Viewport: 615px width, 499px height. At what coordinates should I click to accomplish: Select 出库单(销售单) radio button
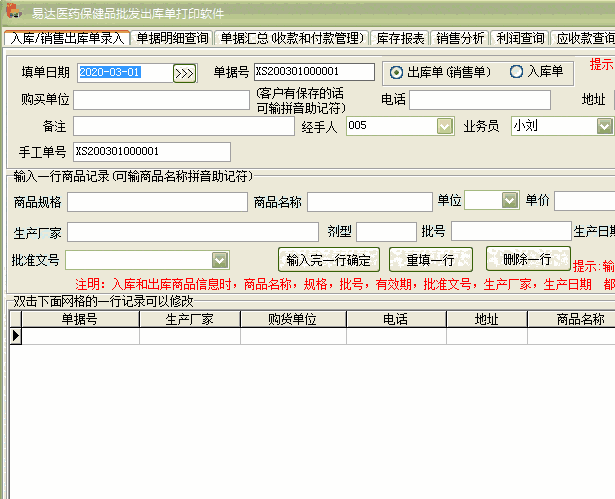click(x=396, y=72)
